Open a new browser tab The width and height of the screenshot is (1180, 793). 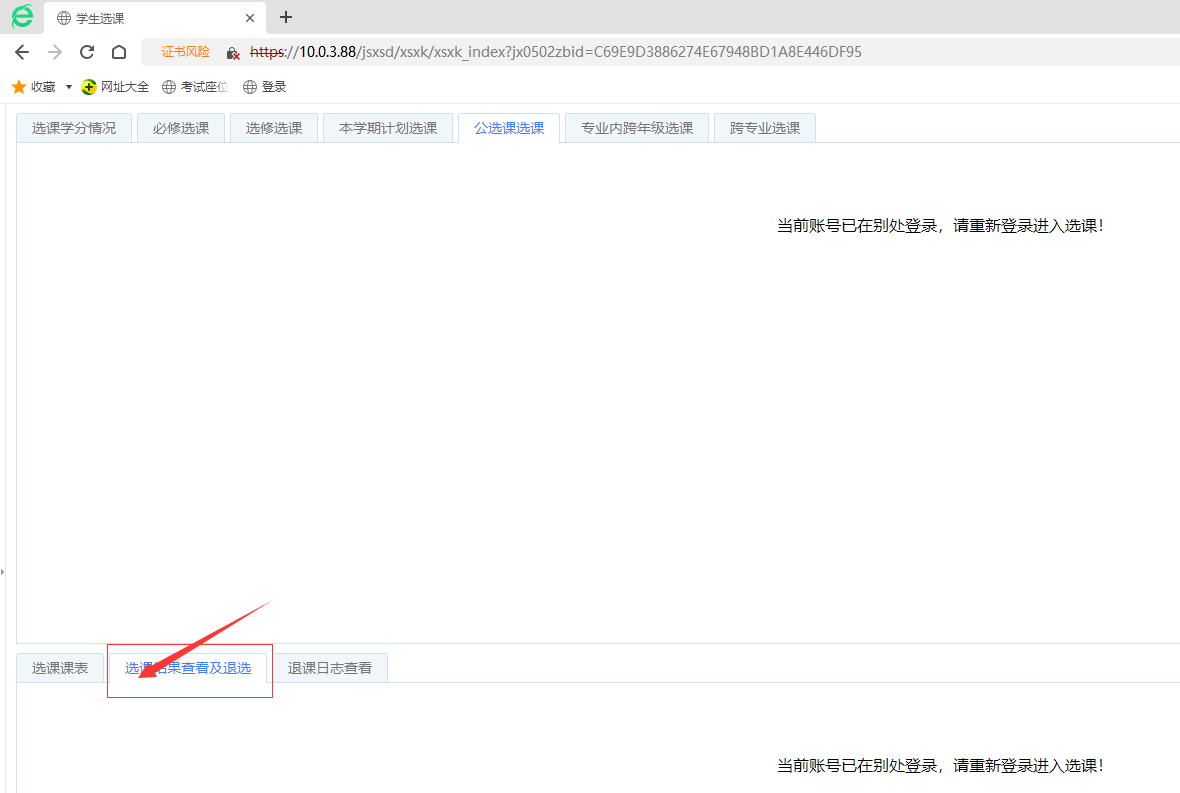coord(286,17)
